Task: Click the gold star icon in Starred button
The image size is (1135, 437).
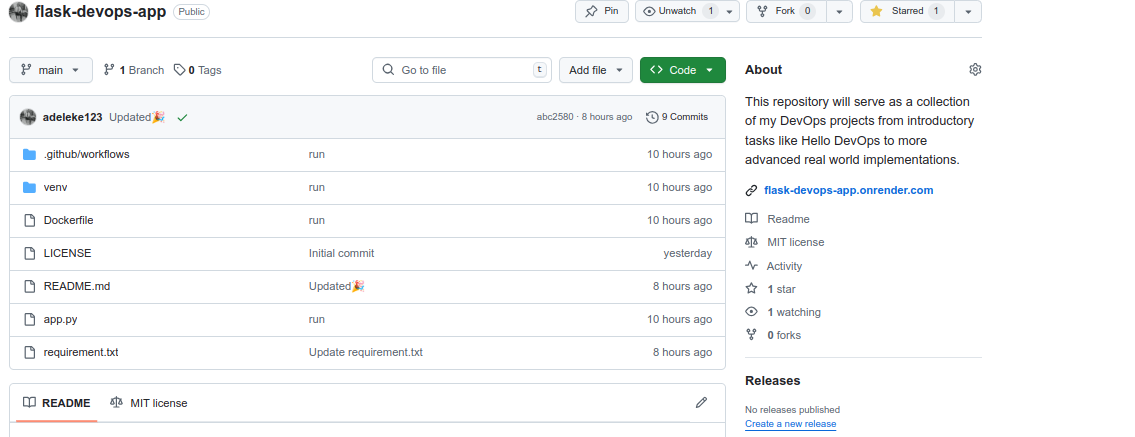Action: click(x=876, y=11)
